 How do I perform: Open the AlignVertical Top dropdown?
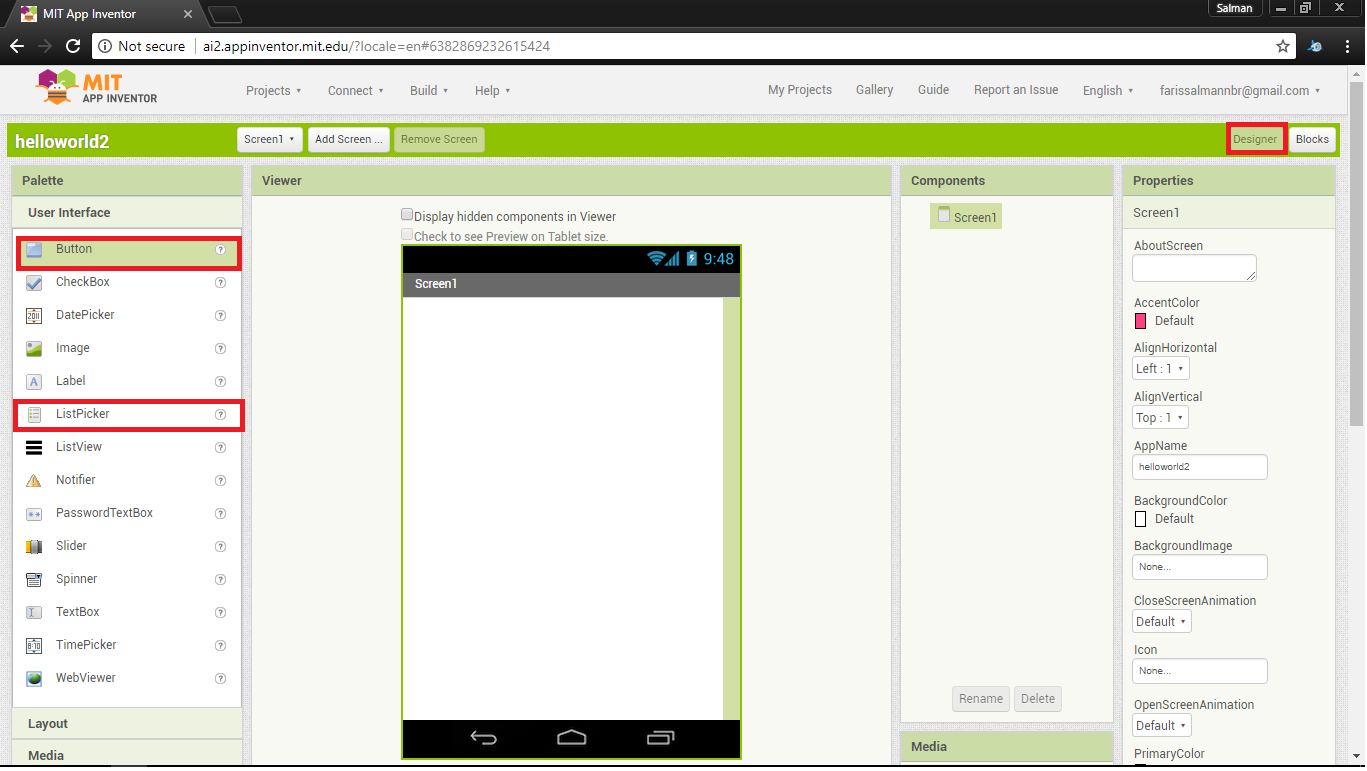(x=1160, y=418)
